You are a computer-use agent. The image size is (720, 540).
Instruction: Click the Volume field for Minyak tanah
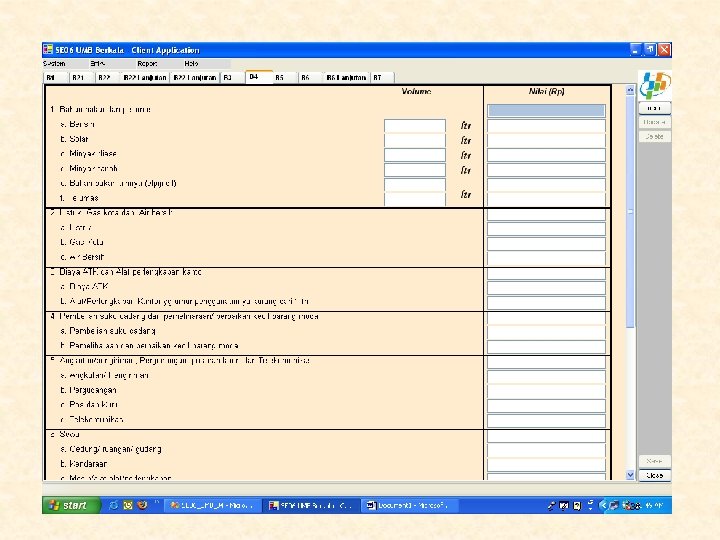tap(415, 170)
